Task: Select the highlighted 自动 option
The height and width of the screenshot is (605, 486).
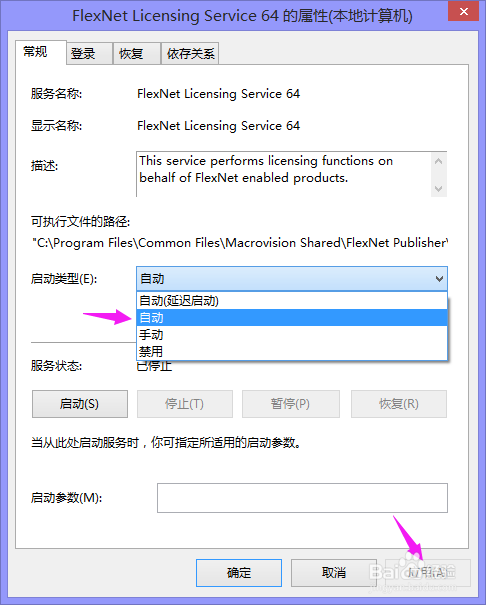Action: [x=292, y=318]
